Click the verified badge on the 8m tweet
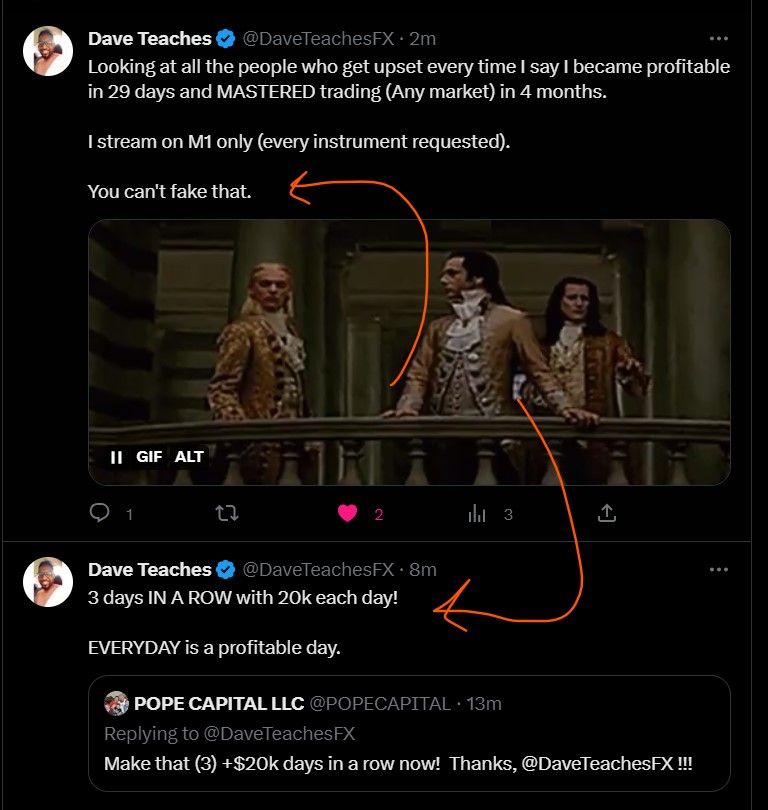The height and width of the screenshot is (810, 768). 227,569
